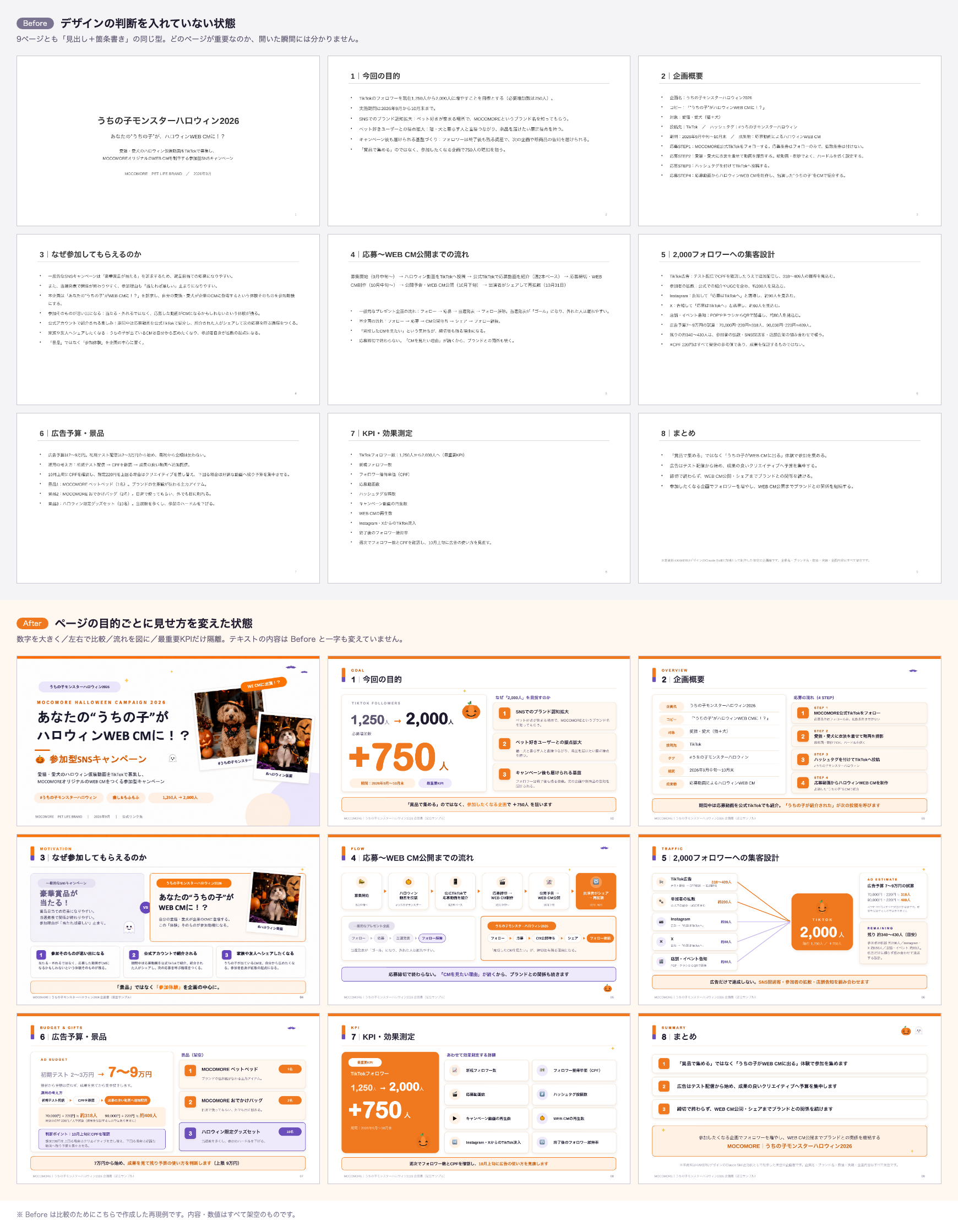Screen dimensions: 958x1232
Task: Click the phone icon above 公式TikTokで応募動画を紹介
Action: pyautogui.click(x=455, y=882)
